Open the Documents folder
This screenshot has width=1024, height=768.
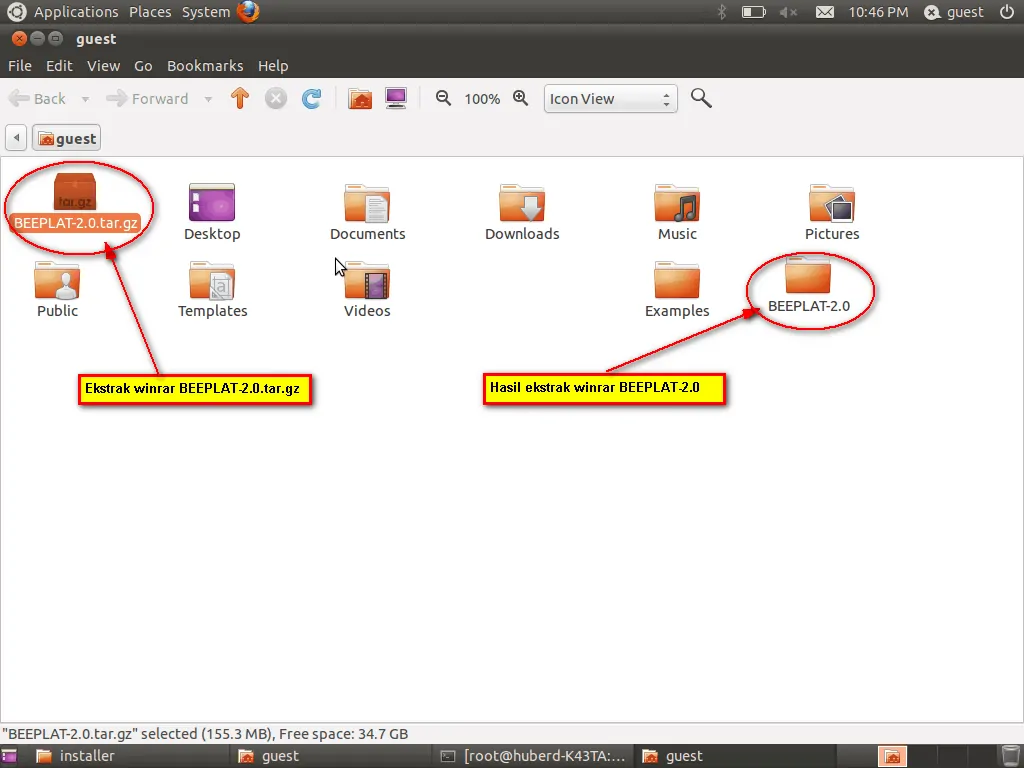click(367, 212)
